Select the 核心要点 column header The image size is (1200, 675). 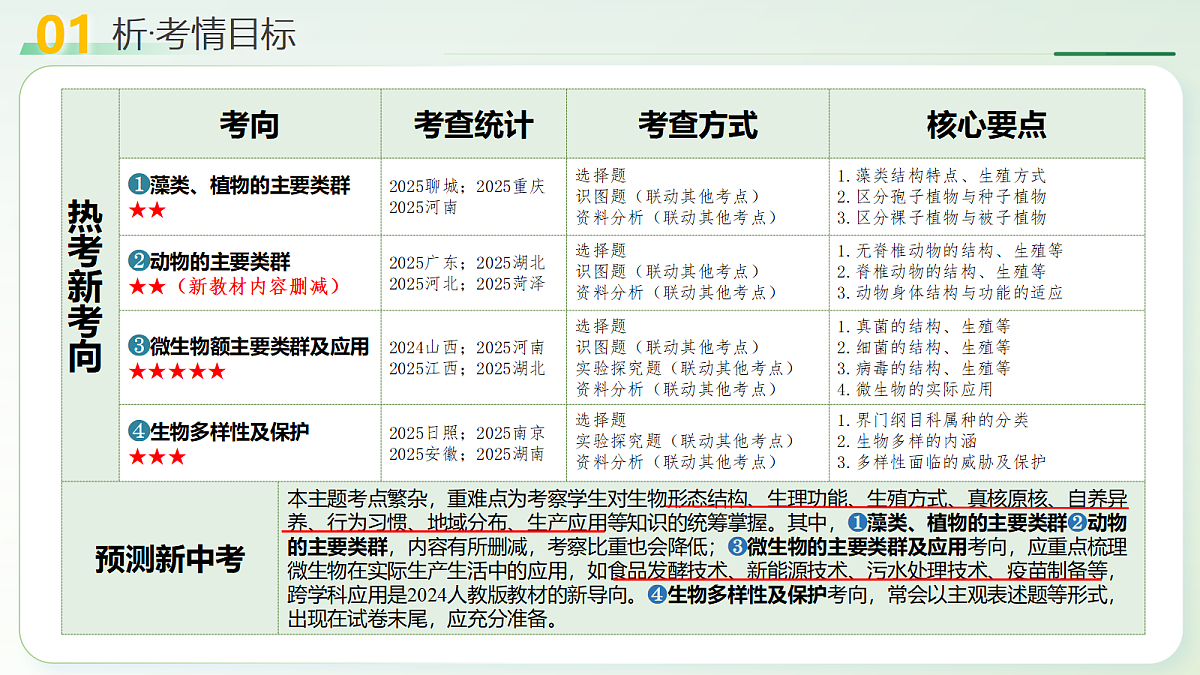click(986, 125)
